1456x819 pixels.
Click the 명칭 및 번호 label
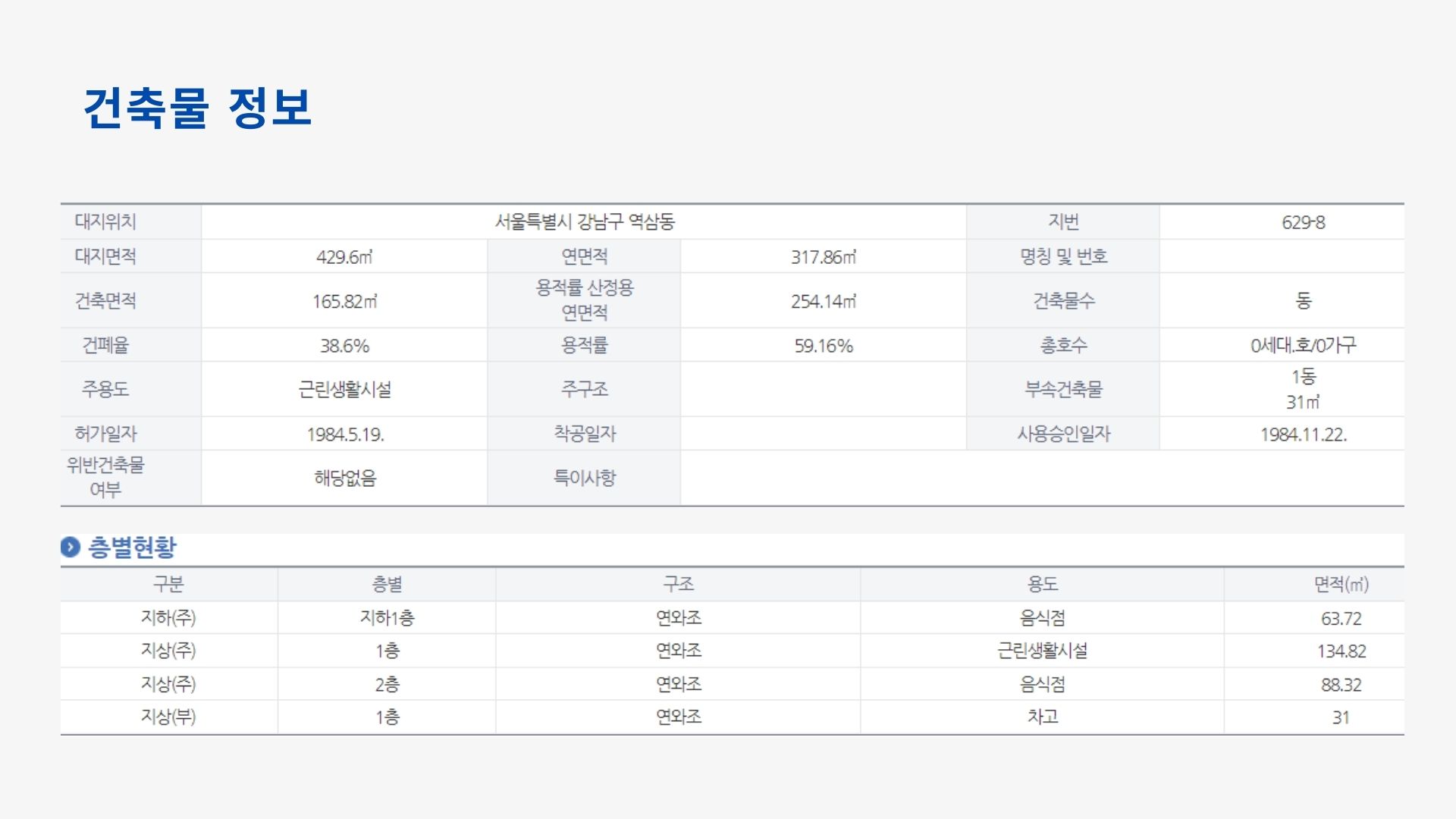click(x=1063, y=256)
